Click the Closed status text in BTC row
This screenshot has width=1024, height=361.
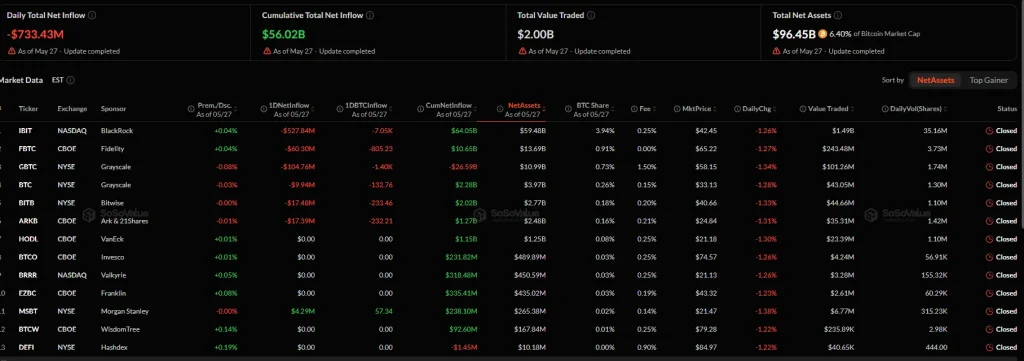(1006, 185)
